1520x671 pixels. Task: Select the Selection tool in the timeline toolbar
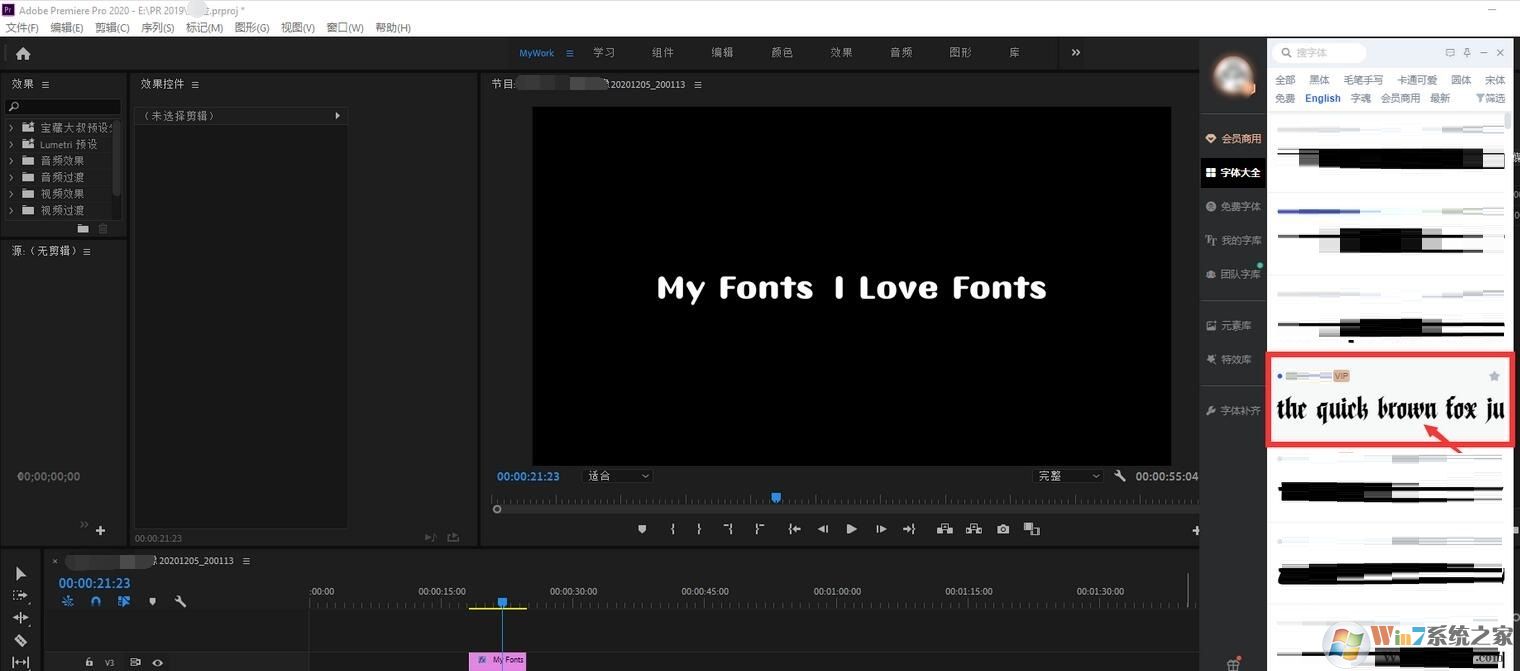point(20,573)
